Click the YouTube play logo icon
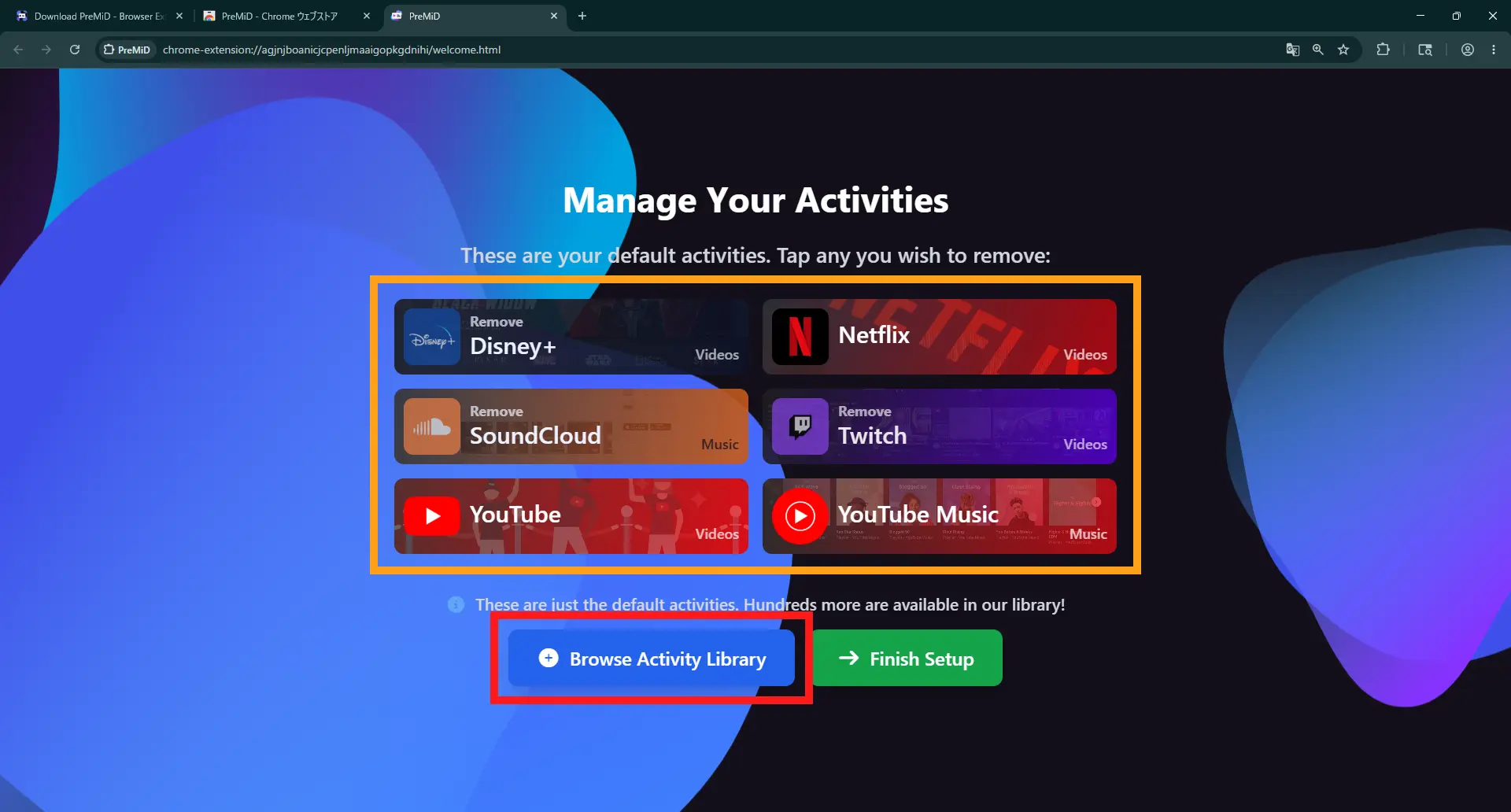This screenshot has height=812, width=1511. 432,516
